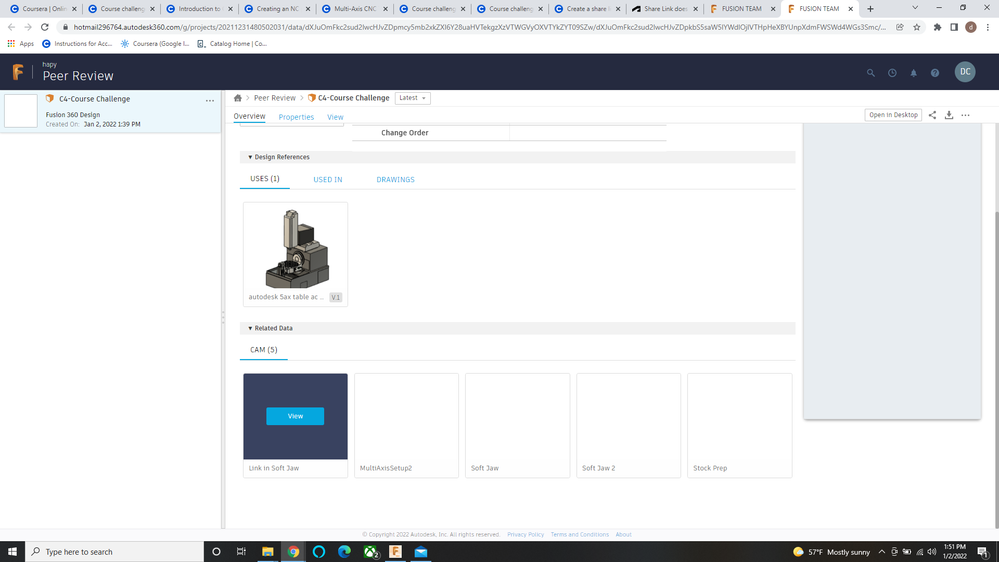Open Peer Review breadcrumb link
The image size is (999, 562).
(x=275, y=98)
